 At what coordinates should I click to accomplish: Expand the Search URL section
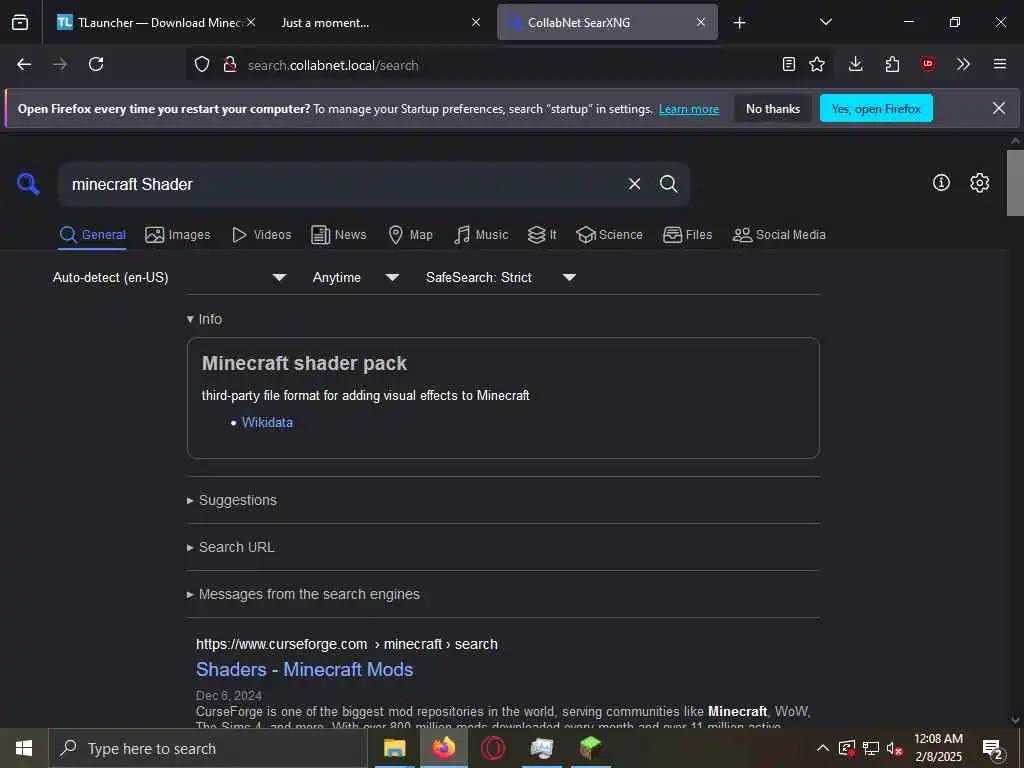[x=231, y=547]
